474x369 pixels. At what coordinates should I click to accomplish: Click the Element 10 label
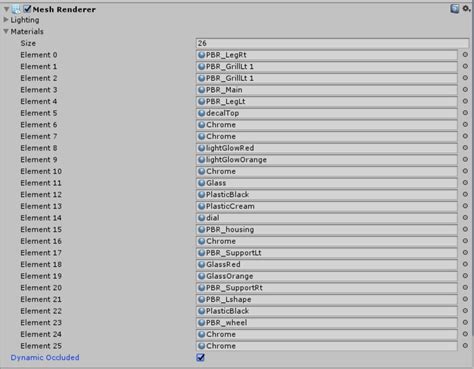(41, 171)
